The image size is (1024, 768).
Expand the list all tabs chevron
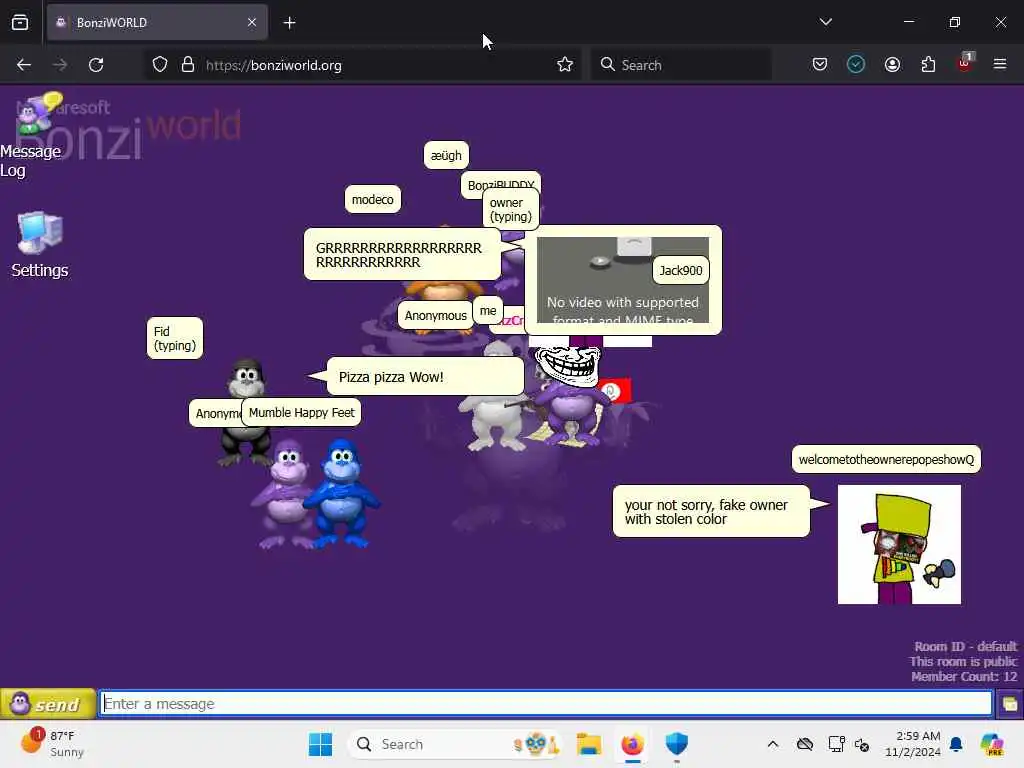pyautogui.click(x=825, y=22)
